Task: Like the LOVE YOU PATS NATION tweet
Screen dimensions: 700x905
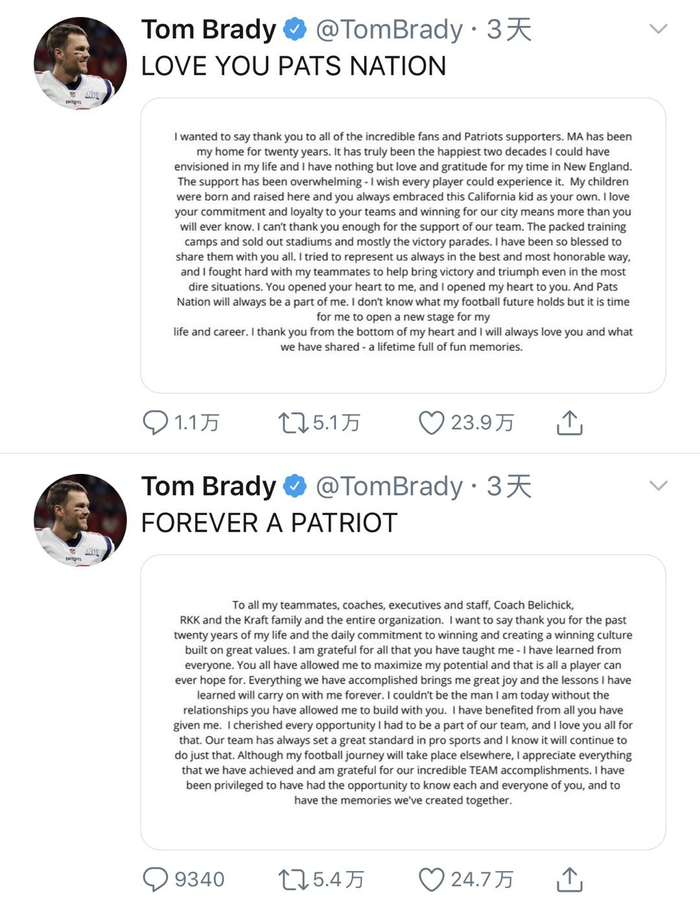Action: [x=431, y=423]
